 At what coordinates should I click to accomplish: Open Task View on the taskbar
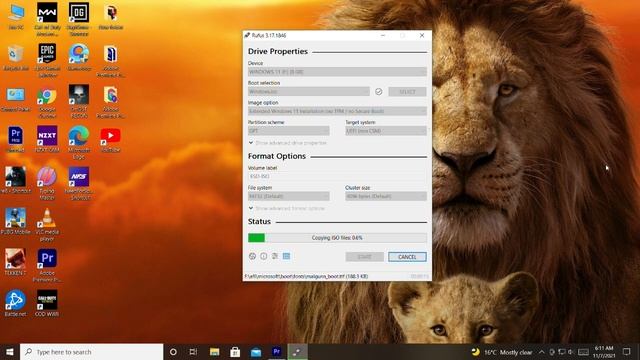(193, 352)
